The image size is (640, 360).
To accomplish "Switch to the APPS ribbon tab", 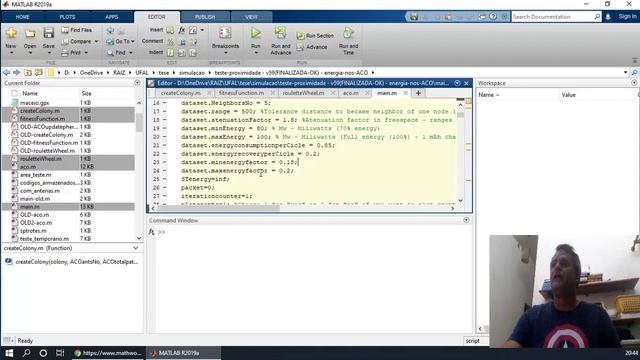I will [x=111, y=17].
